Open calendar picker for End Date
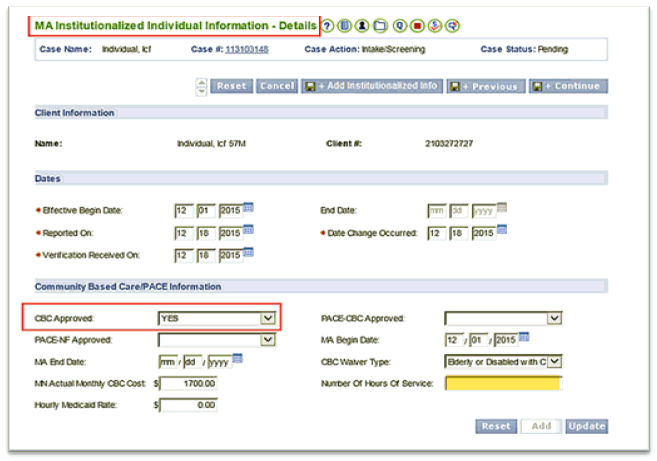This screenshot has height=461, width=657. click(x=502, y=208)
